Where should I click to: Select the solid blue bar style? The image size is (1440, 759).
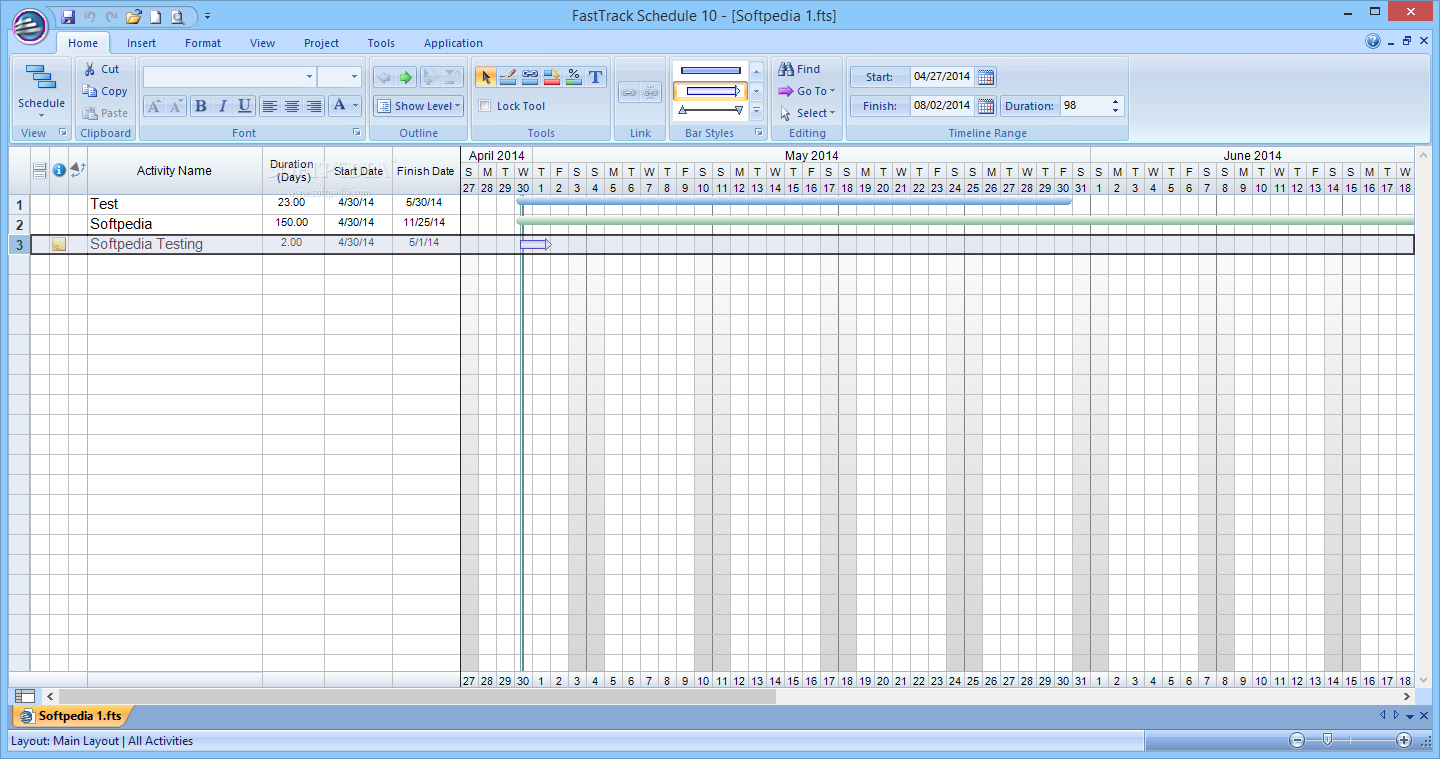pyautogui.click(x=711, y=70)
